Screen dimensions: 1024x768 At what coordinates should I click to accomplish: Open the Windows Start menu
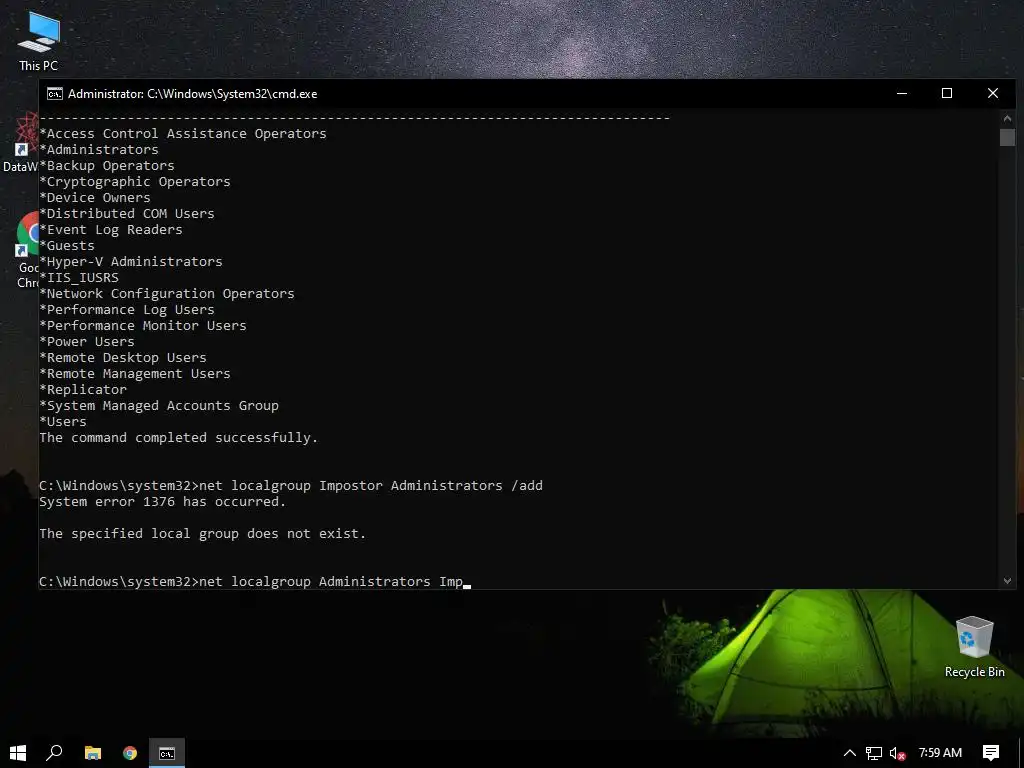point(18,753)
